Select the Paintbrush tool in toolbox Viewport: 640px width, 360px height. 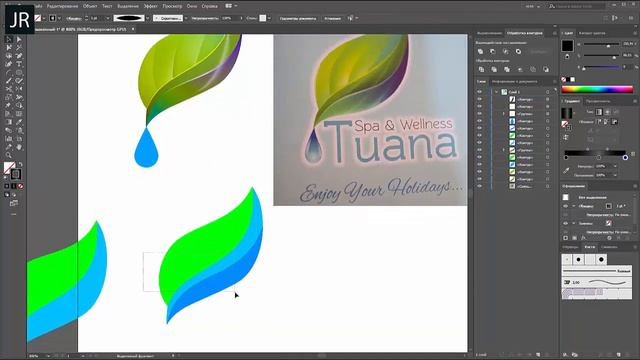click(9, 81)
